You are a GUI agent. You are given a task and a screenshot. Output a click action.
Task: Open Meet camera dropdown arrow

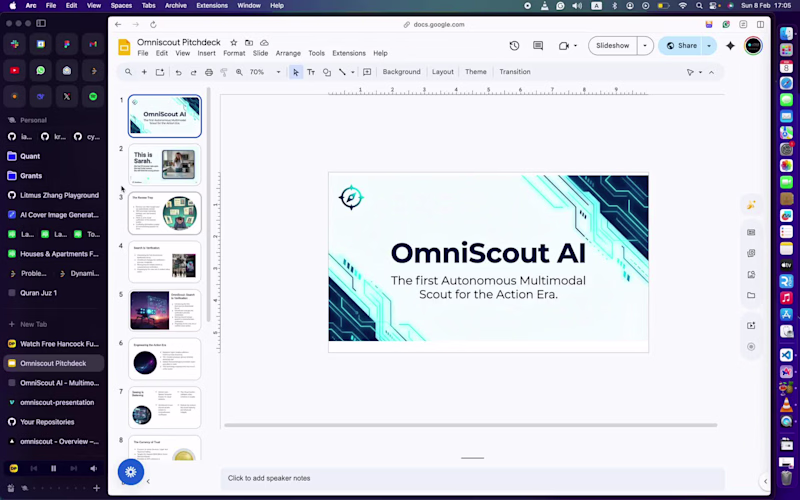coord(575,45)
